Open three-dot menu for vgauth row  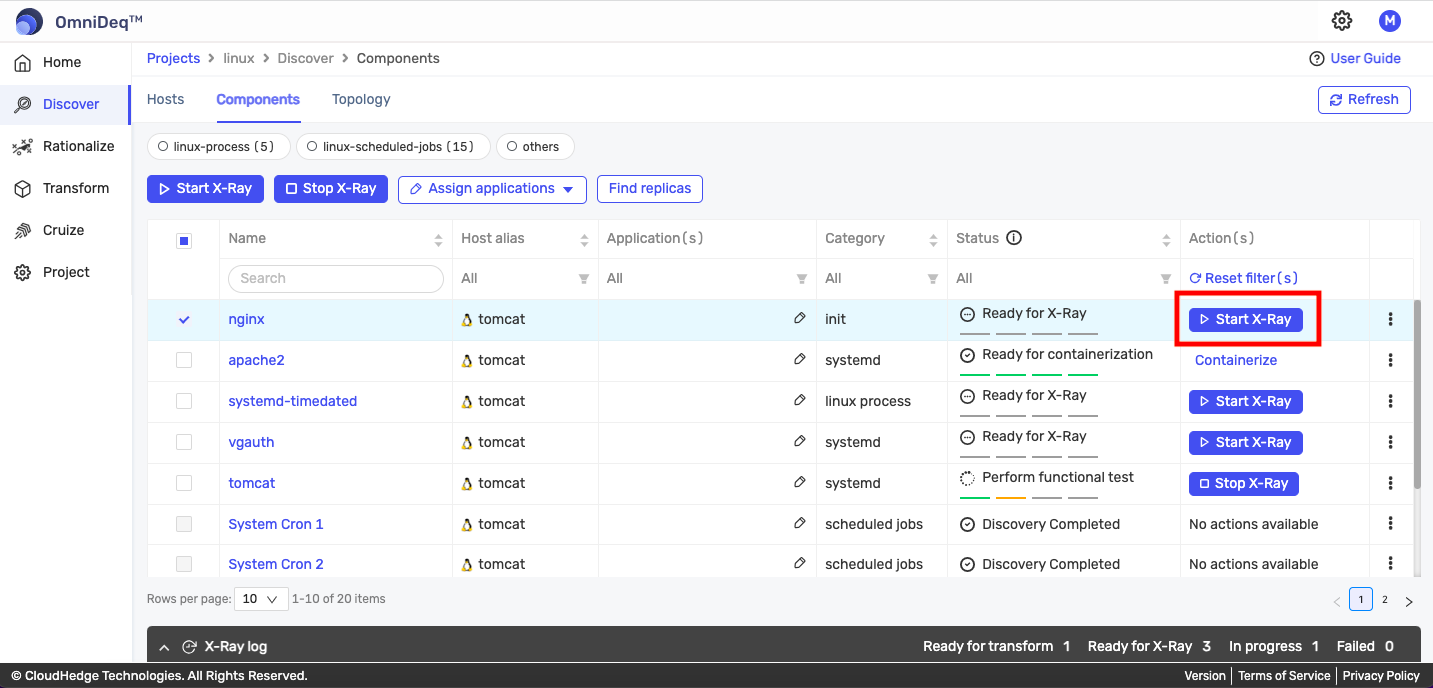pos(1390,442)
